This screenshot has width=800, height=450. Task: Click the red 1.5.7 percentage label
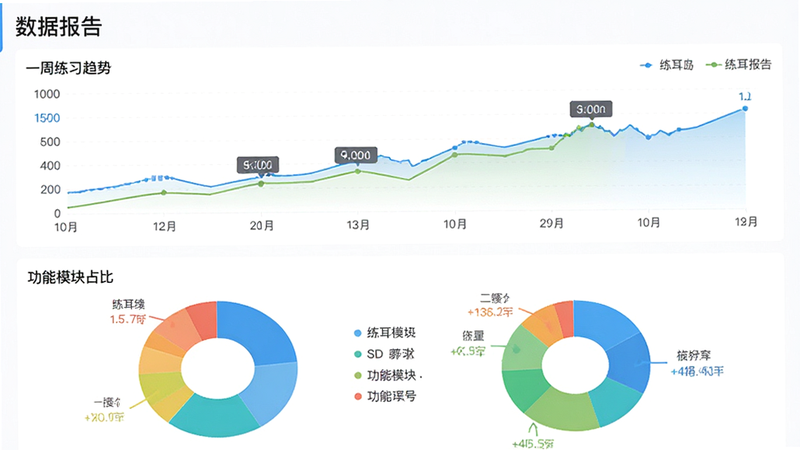[x=129, y=319]
